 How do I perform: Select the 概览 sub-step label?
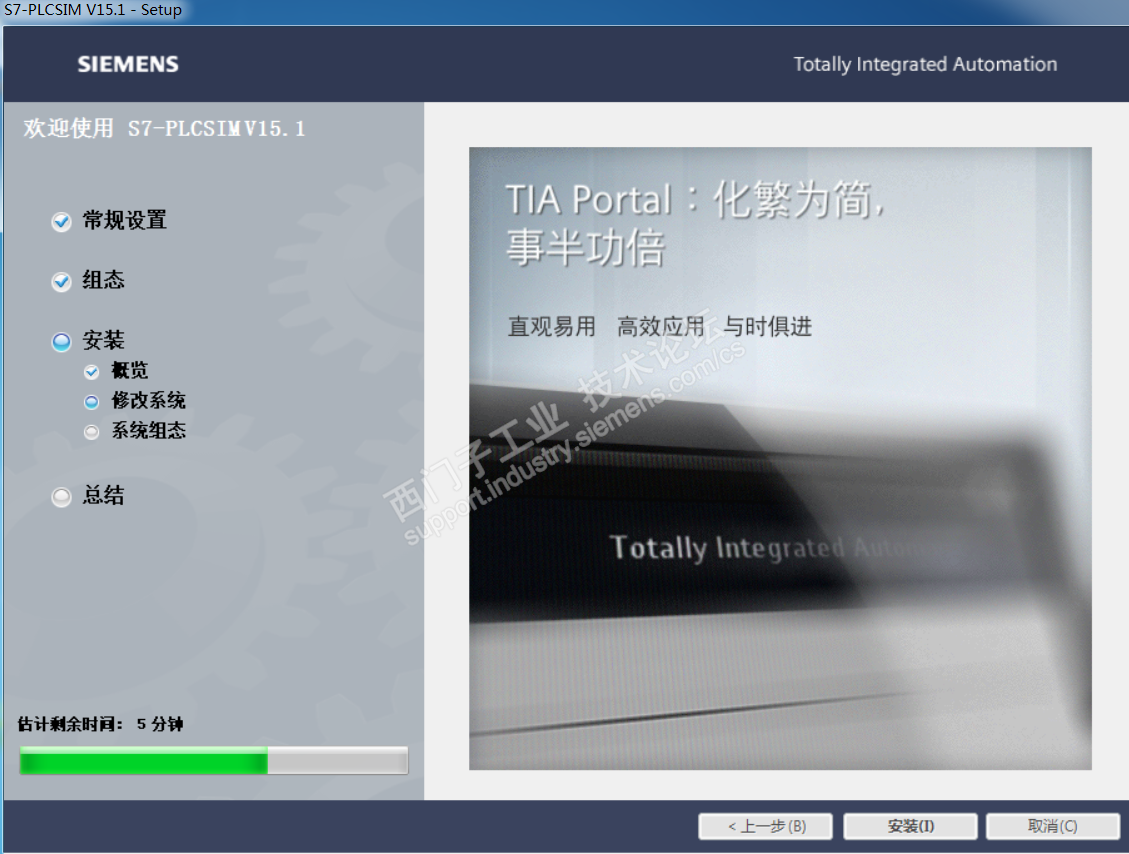(130, 371)
